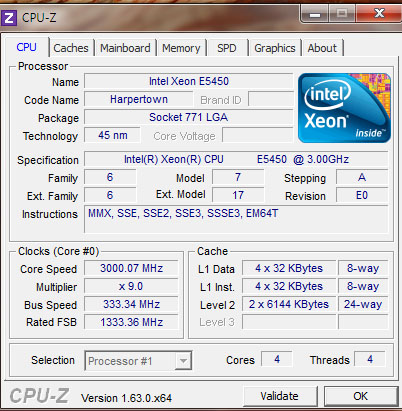
Task: Switch to the Caches tab
Action: pos(71,48)
